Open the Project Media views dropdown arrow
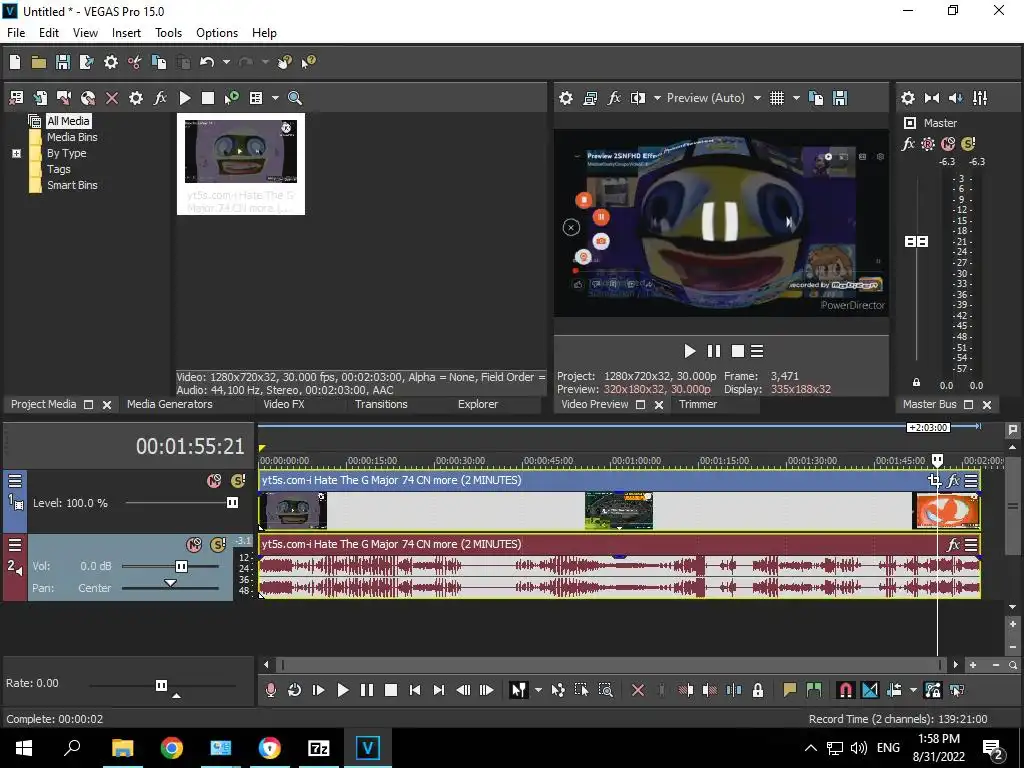Image resolution: width=1024 pixels, height=768 pixels. point(275,98)
